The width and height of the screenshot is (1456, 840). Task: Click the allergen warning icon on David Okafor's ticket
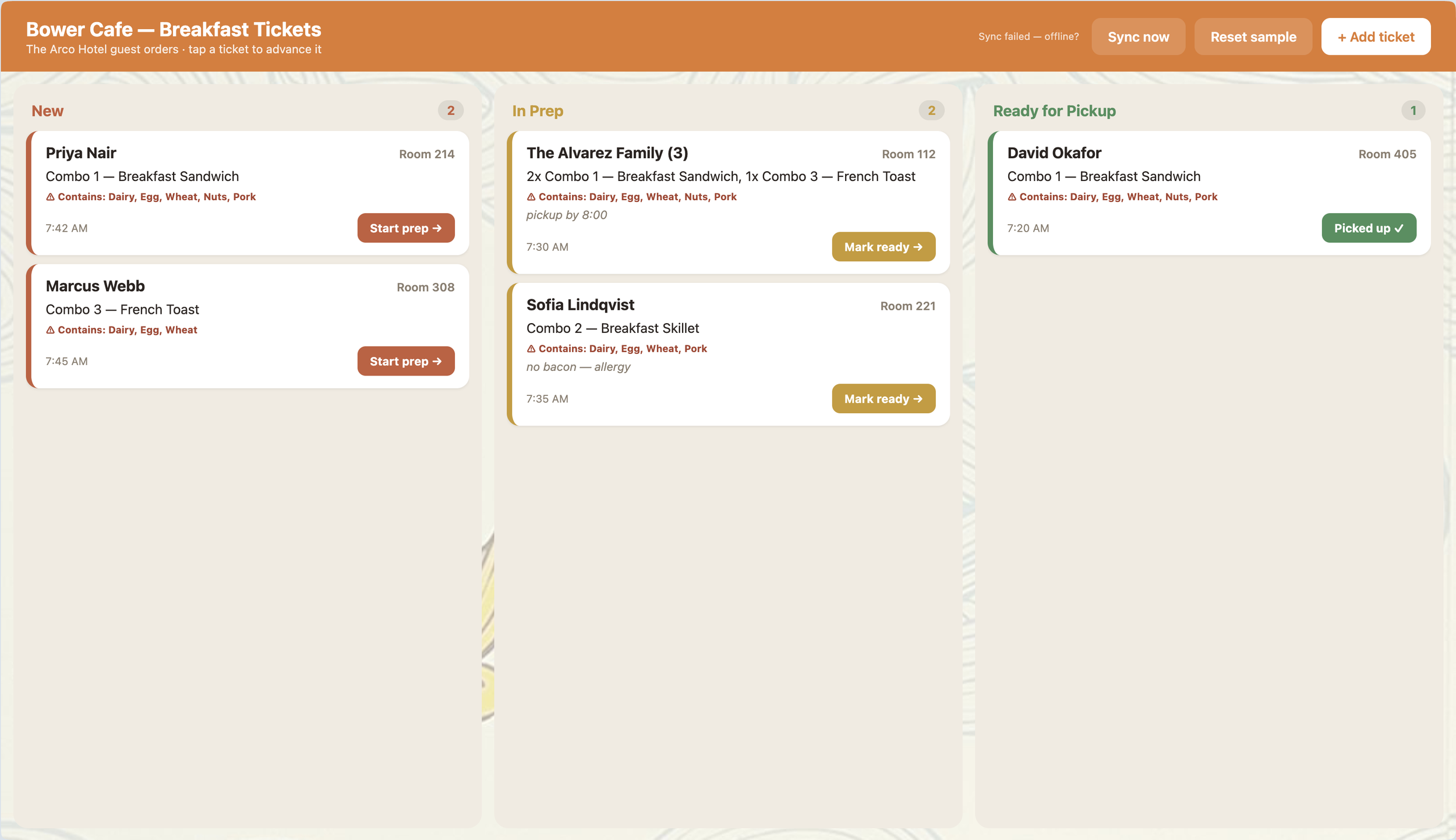coord(1012,197)
